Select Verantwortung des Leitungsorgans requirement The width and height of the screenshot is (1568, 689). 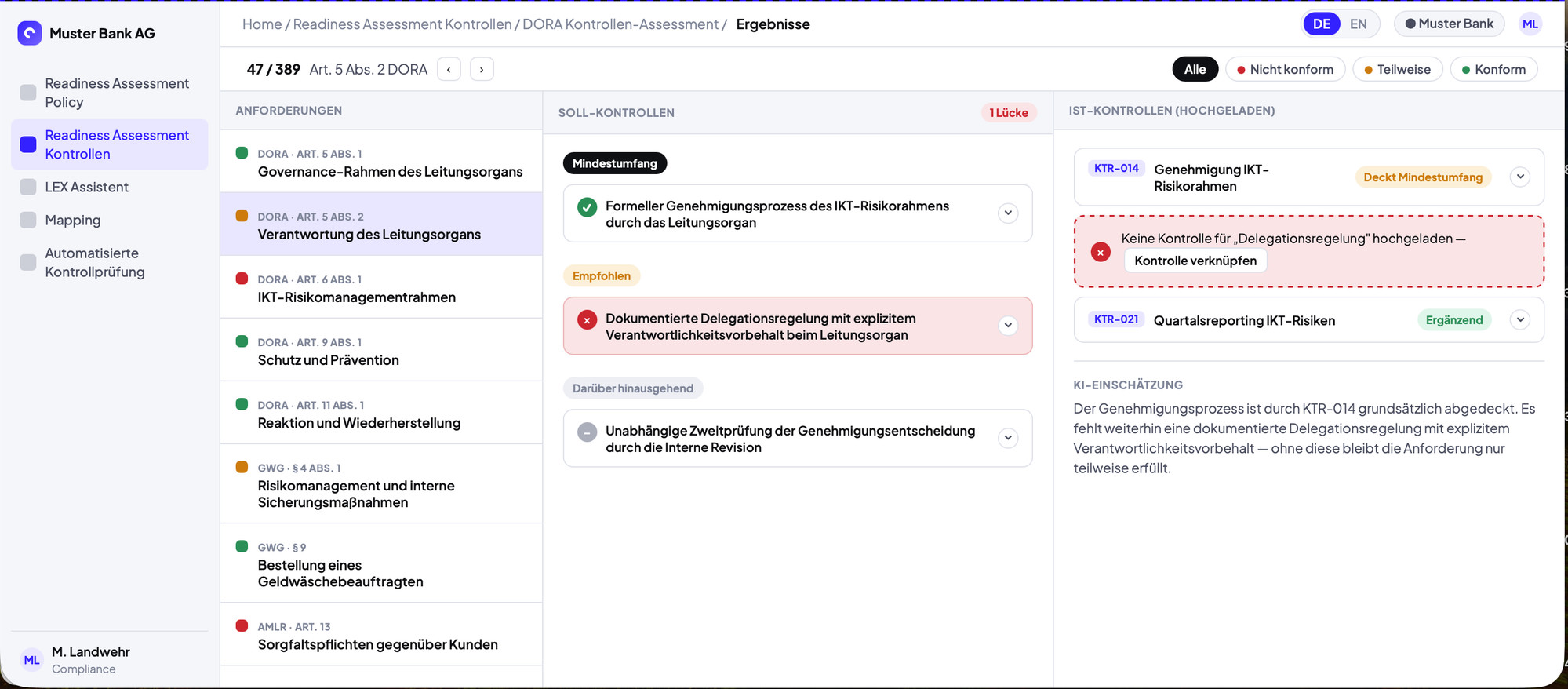(381, 224)
